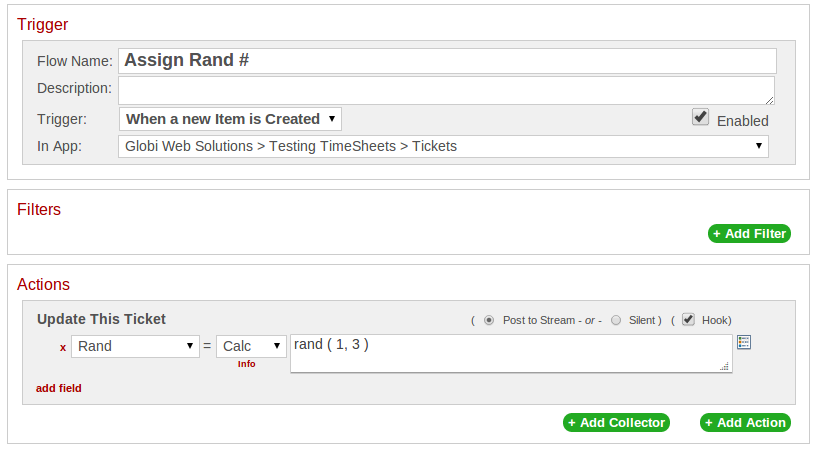Expand the In App selection dropdown

(x=443, y=147)
